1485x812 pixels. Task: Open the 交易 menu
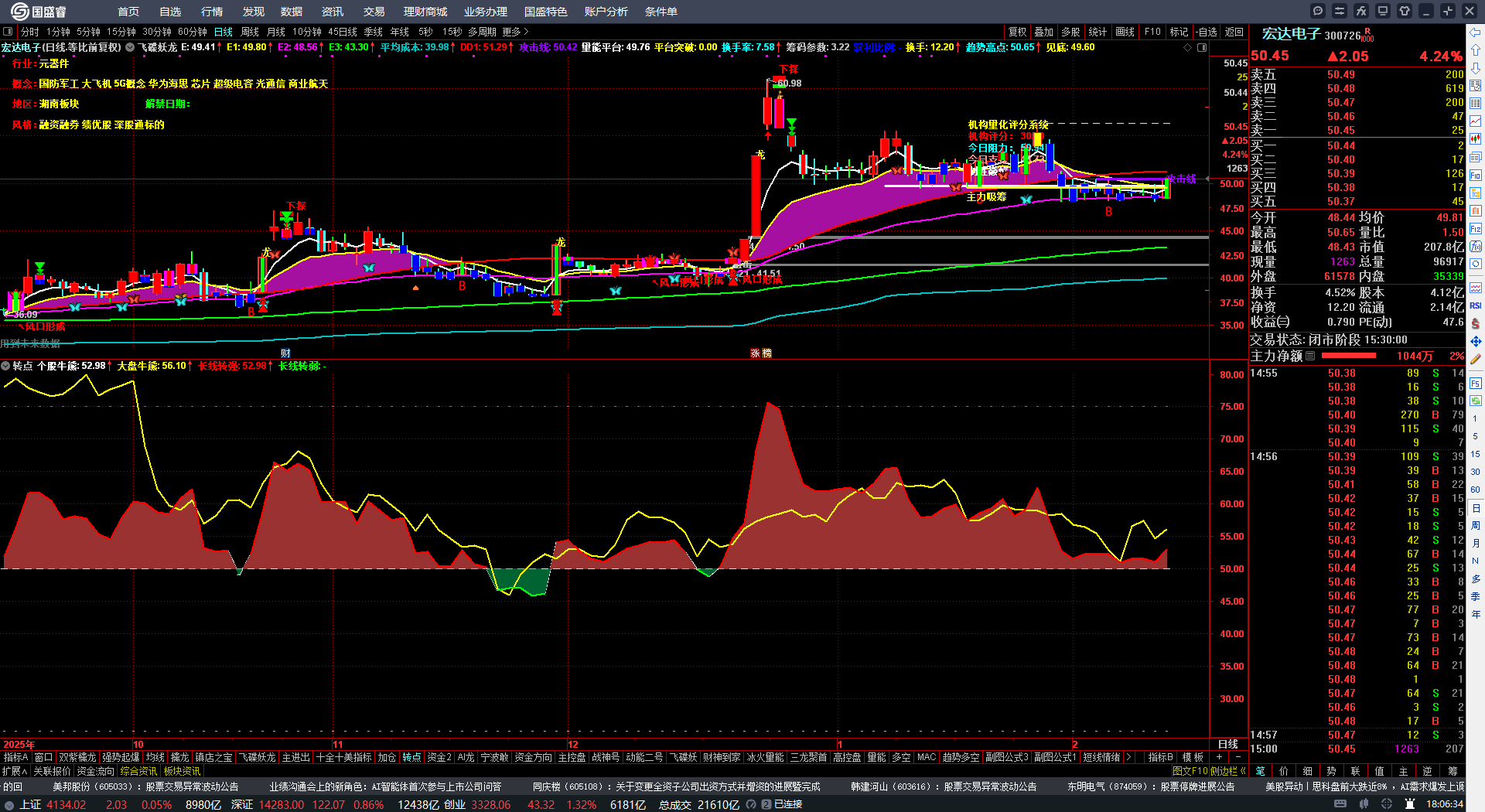click(374, 12)
